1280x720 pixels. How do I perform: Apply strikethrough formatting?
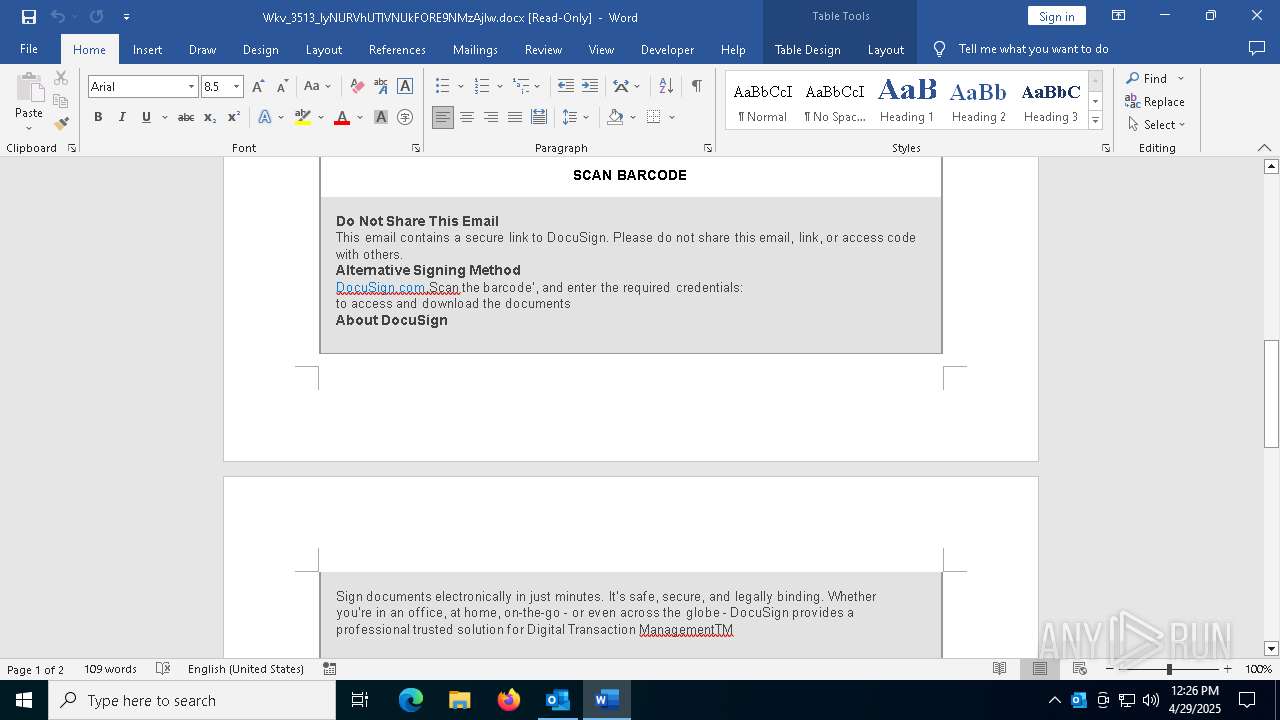tap(186, 117)
